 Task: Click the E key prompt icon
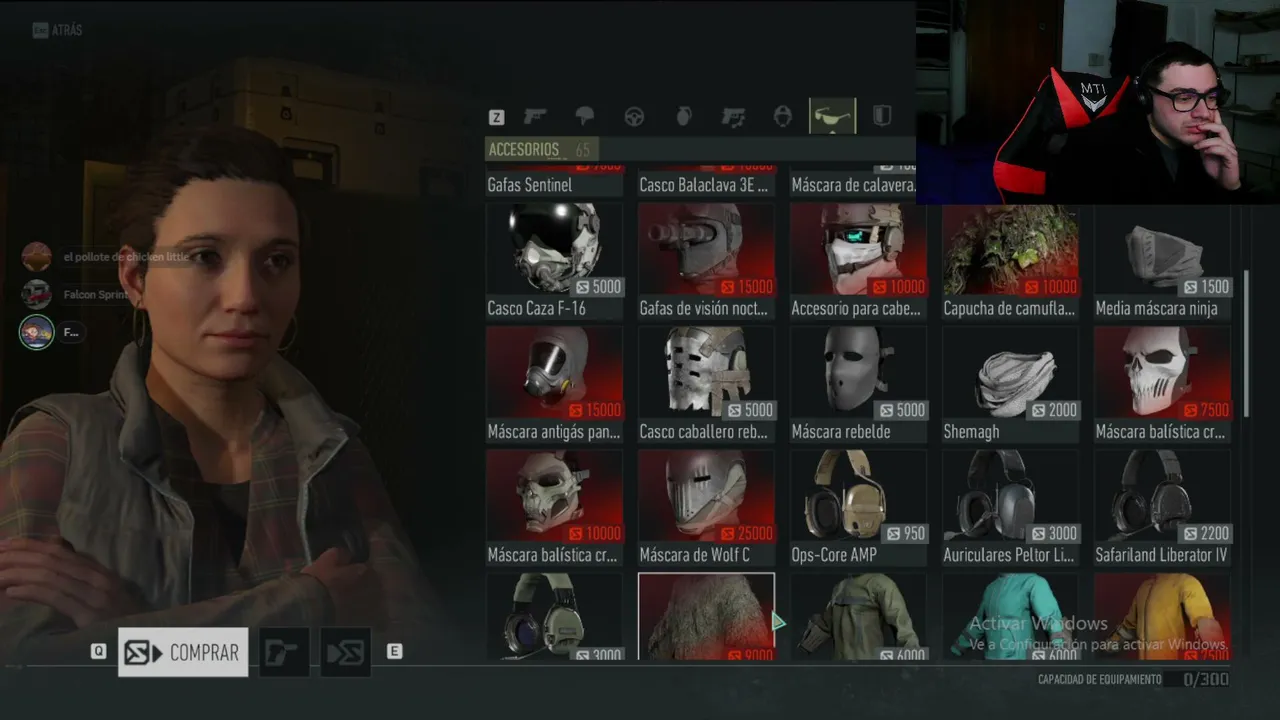click(x=394, y=651)
